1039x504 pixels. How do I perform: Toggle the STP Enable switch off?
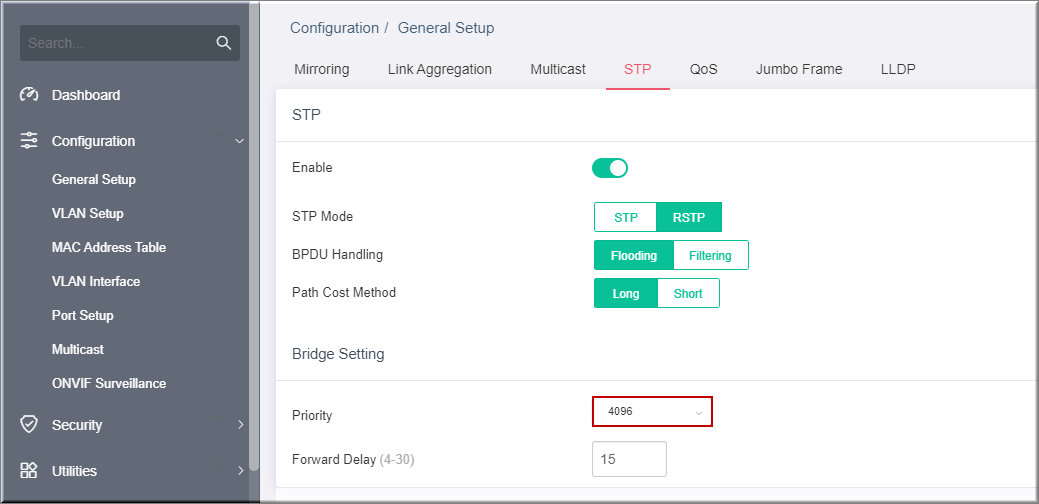[x=610, y=168]
